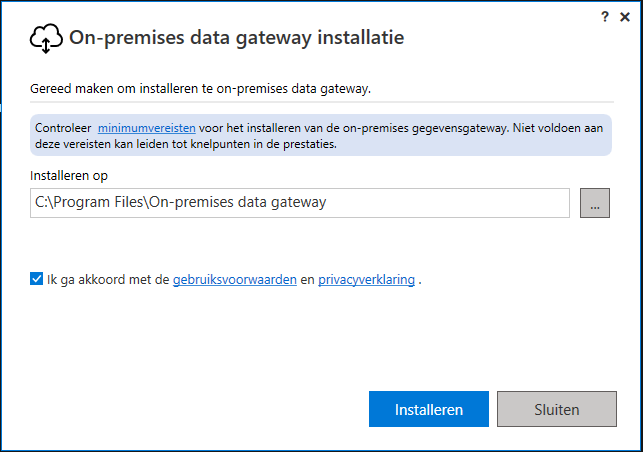Click the horizontal divider under the status text
Viewport: 643px width, 452px height.
pyautogui.click(x=322, y=101)
